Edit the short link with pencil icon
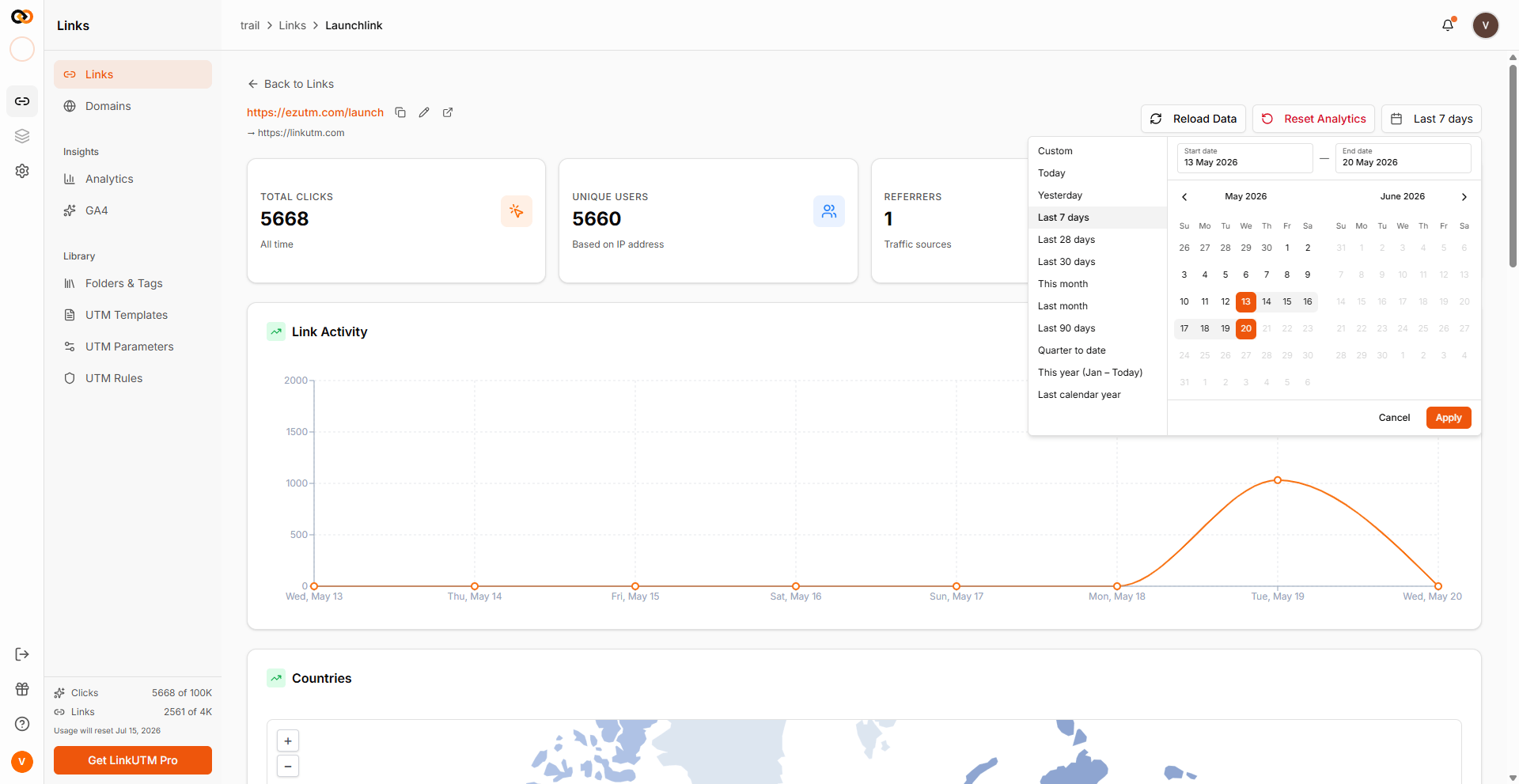 click(424, 112)
